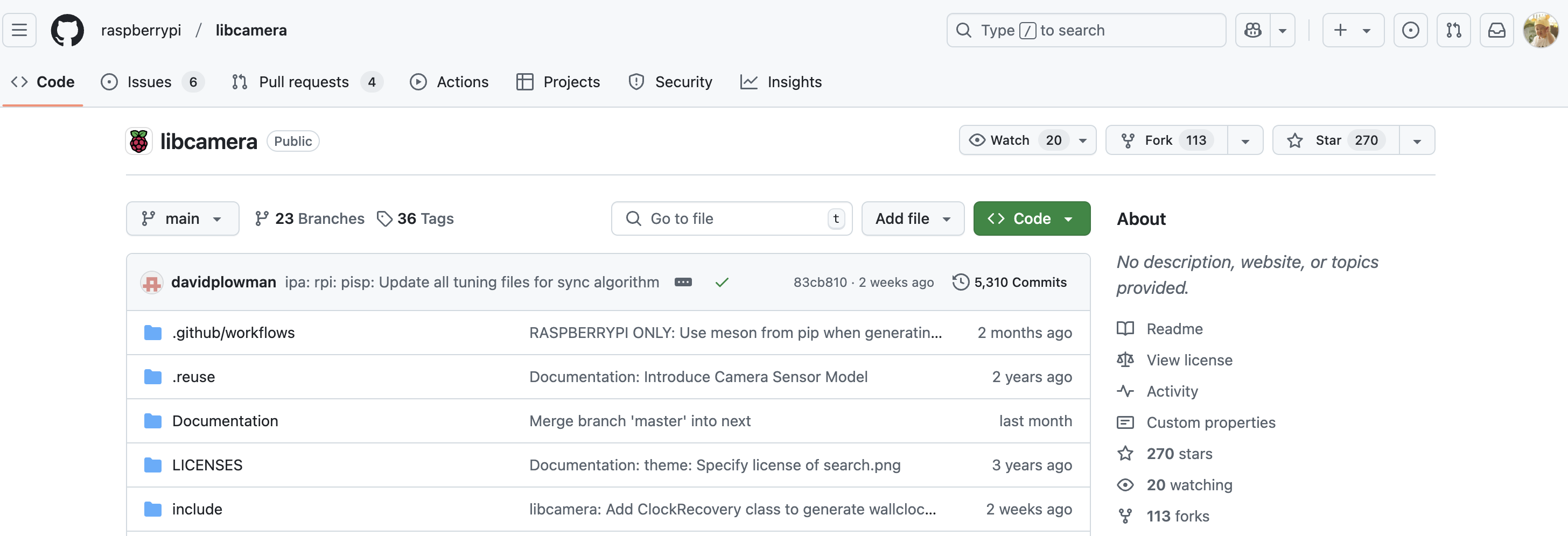Open commit 'Documentation: Introduce Camera Sensor Model'
Screen dimensions: 1568x536
coord(698,377)
